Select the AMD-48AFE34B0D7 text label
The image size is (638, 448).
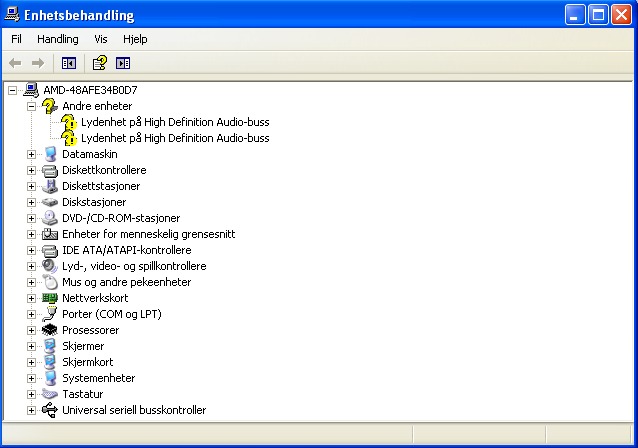click(90, 90)
